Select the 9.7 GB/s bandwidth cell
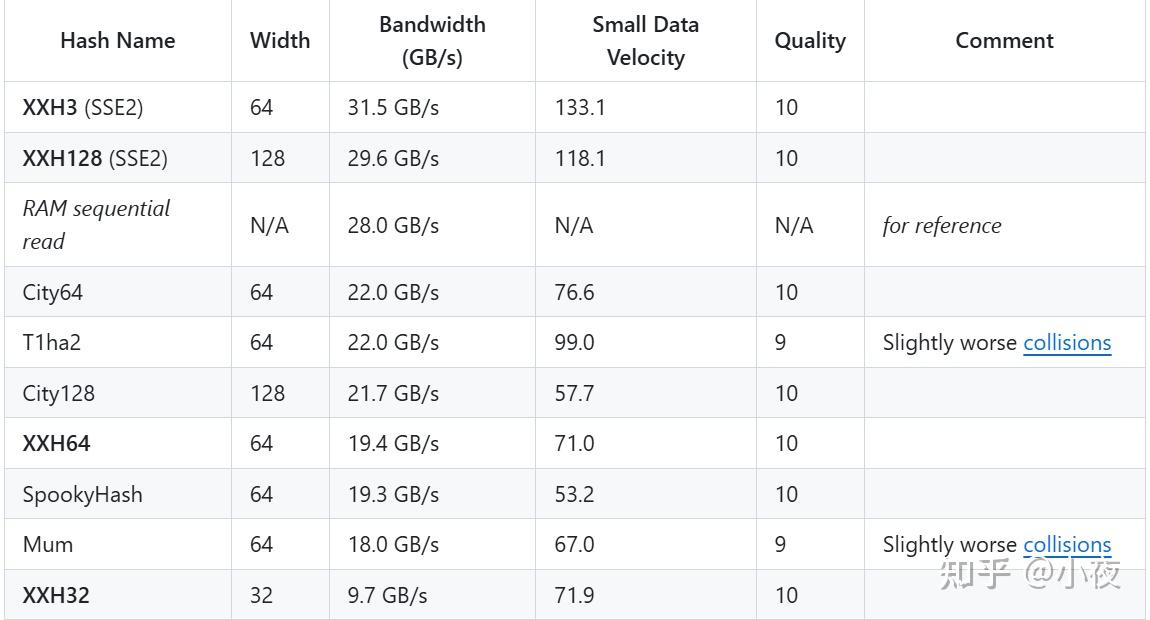 pyautogui.click(x=387, y=596)
